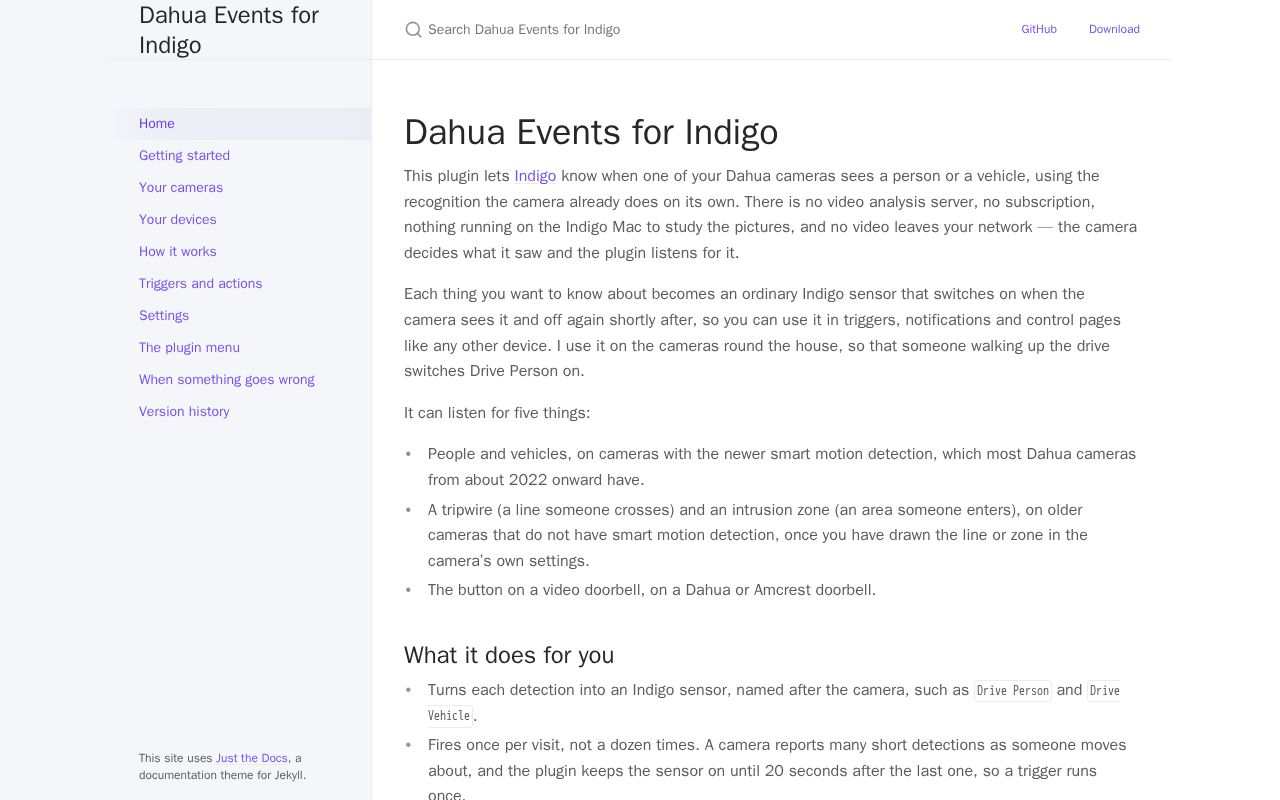Click the 'It can listen for five things:' line
This screenshot has width=1280, height=800.
tap(497, 413)
